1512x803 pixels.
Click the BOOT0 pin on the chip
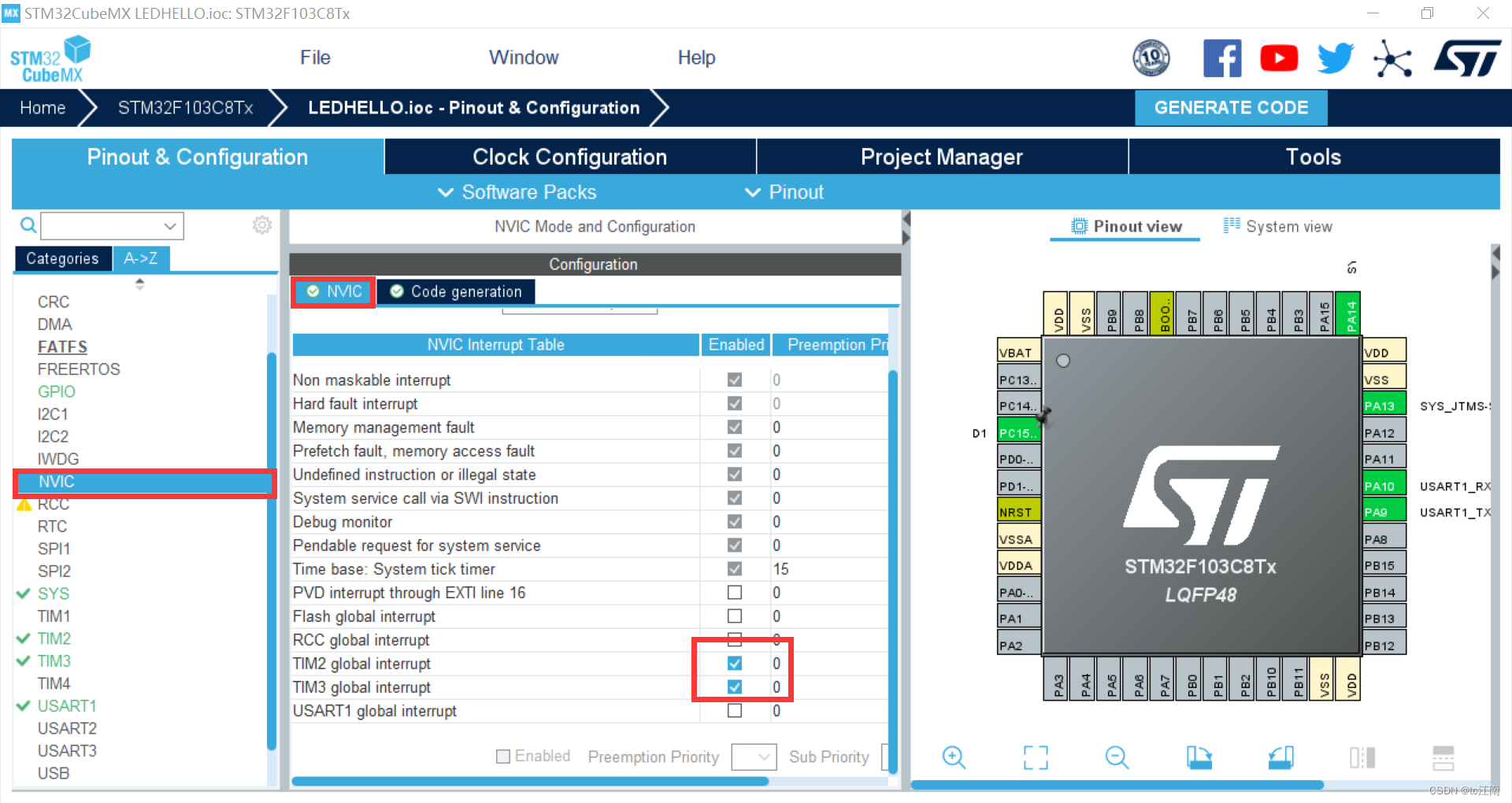click(x=1162, y=314)
